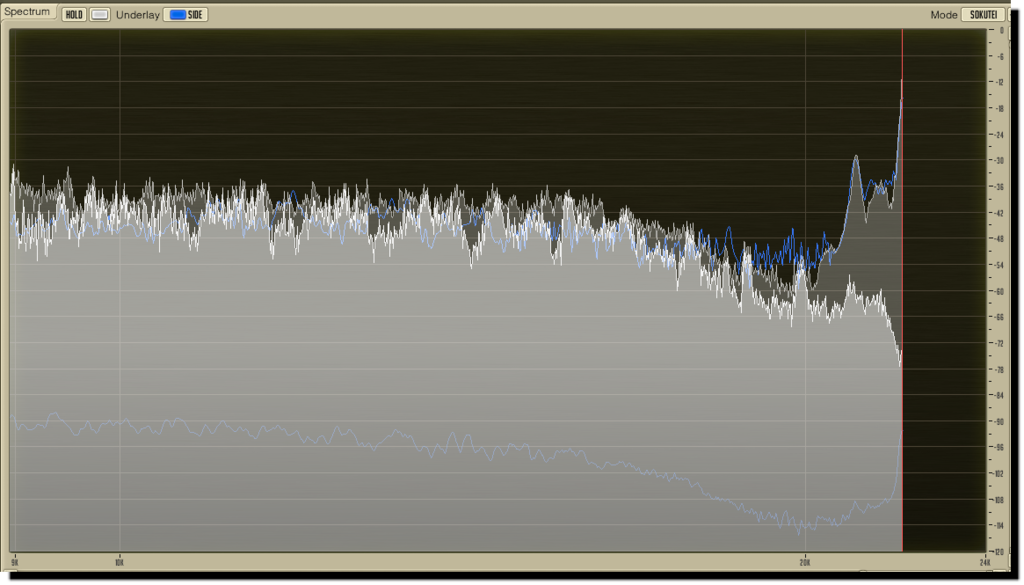1024x585 pixels.
Task: Select the red vertical frequency marker line
Action: pyautogui.click(x=903, y=291)
